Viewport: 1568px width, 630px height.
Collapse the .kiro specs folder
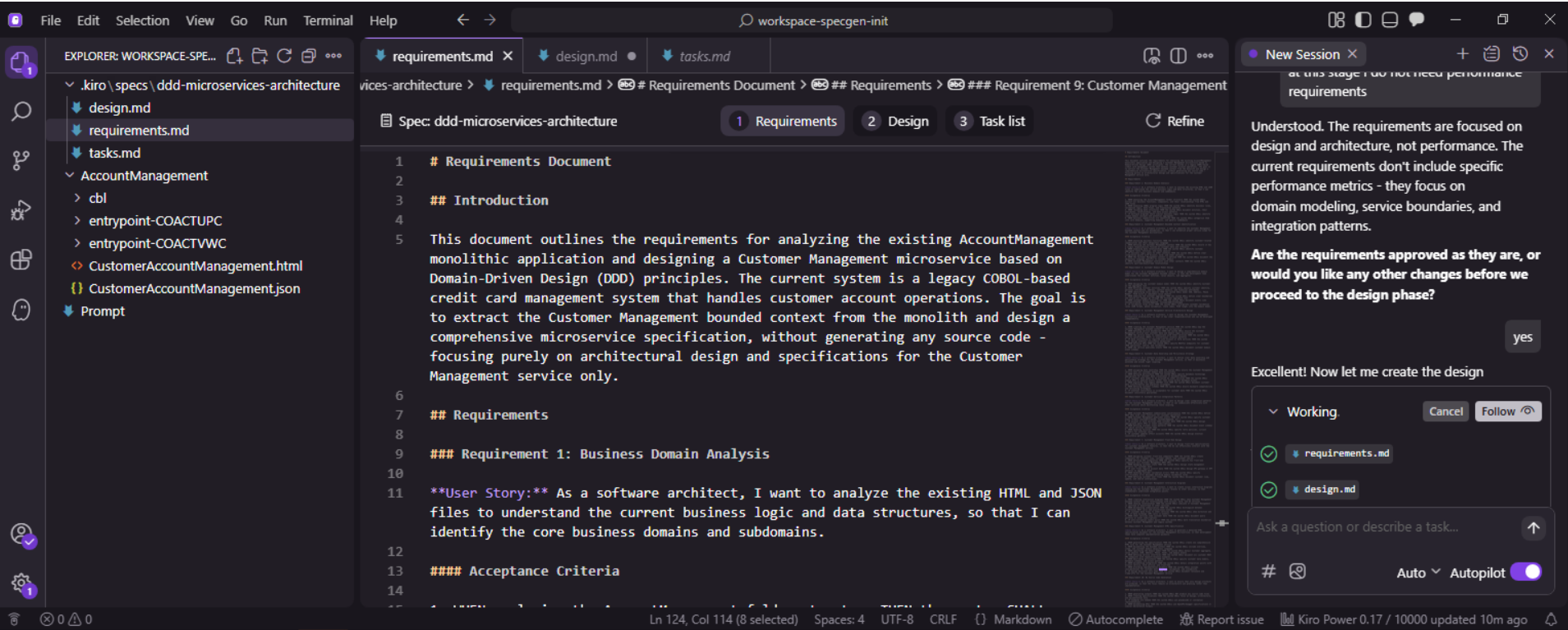pyautogui.click(x=70, y=85)
